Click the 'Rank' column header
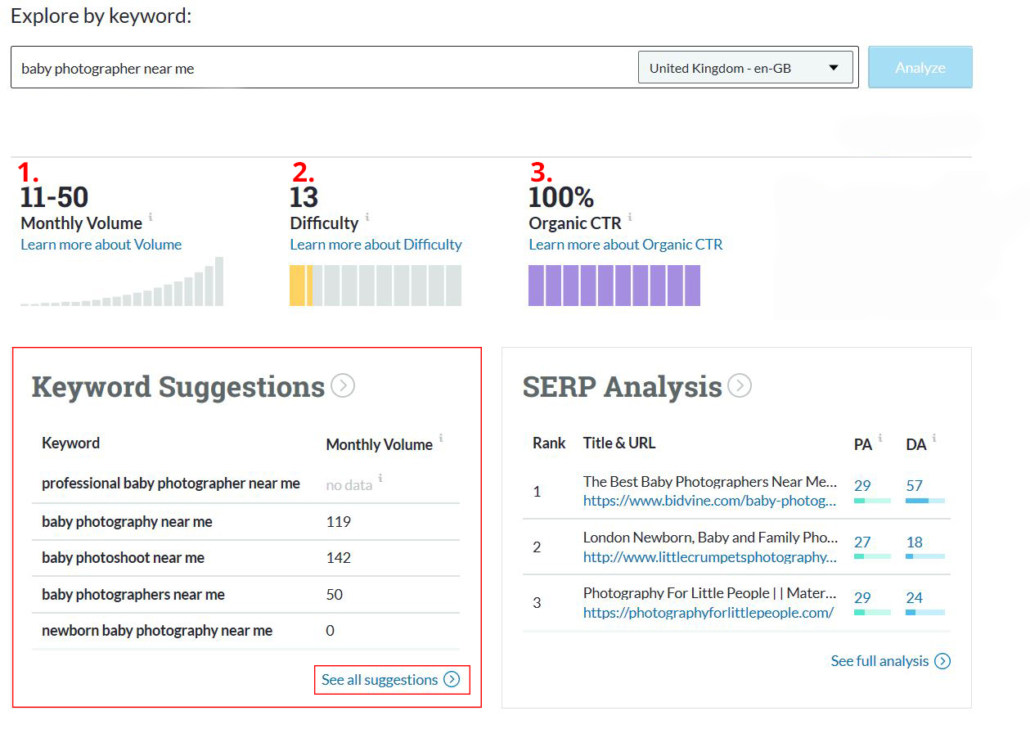The height and width of the screenshot is (729, 1030). point(549,443)
